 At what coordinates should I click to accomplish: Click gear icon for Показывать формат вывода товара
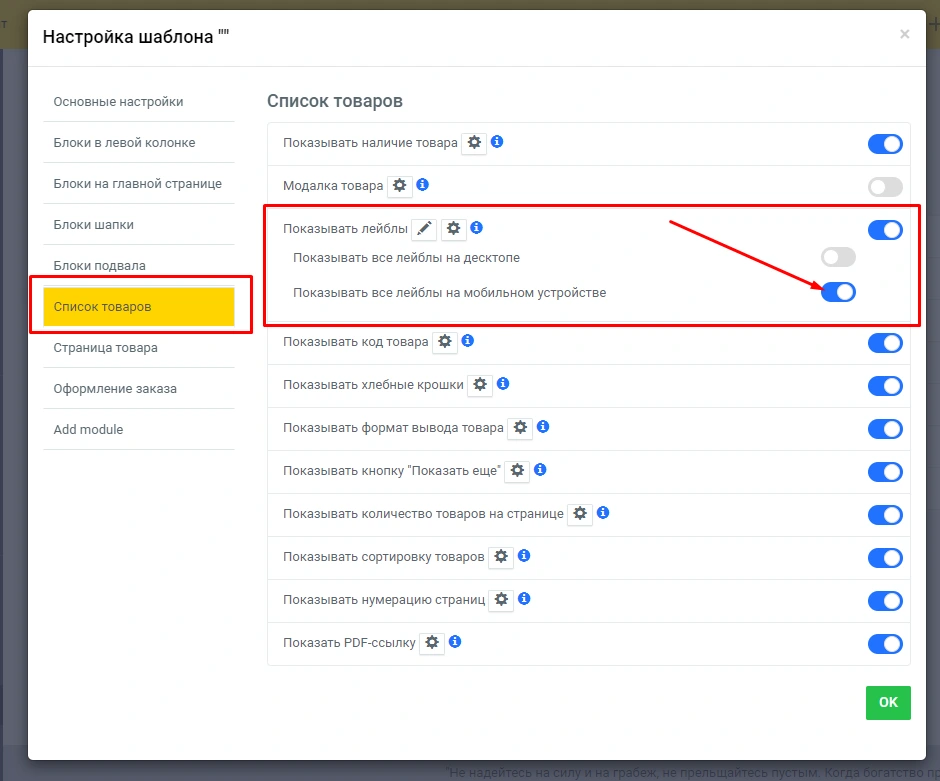(520, 427)
